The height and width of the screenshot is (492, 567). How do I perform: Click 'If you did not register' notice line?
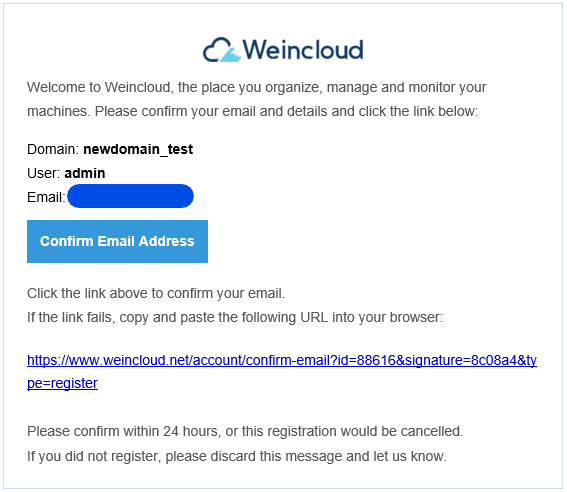point(237,456)
